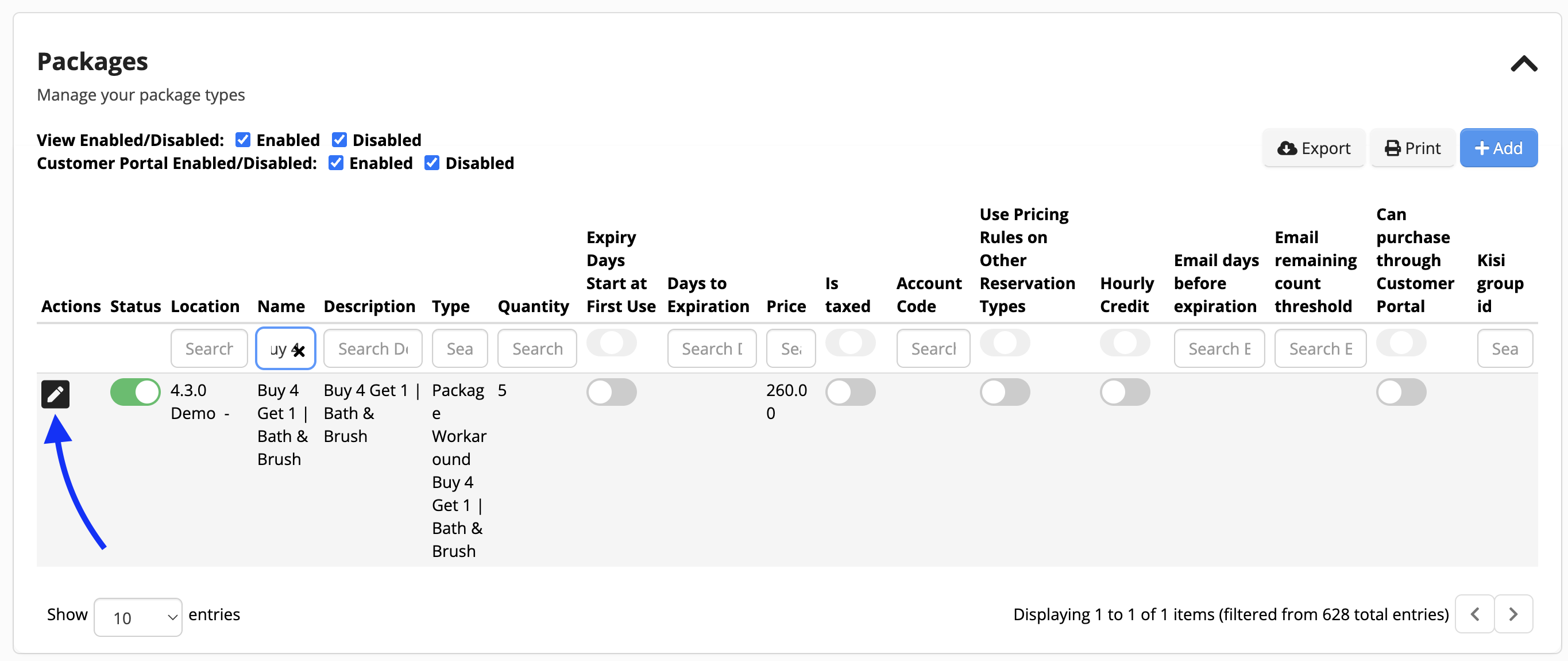Toggle the Is taxed filter switch

(851, 343)
